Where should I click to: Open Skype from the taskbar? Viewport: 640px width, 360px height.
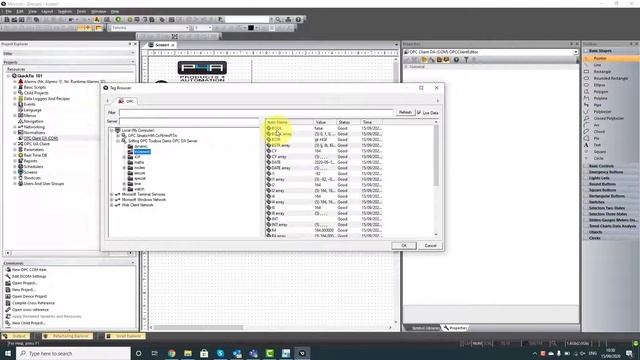(220, 353)
